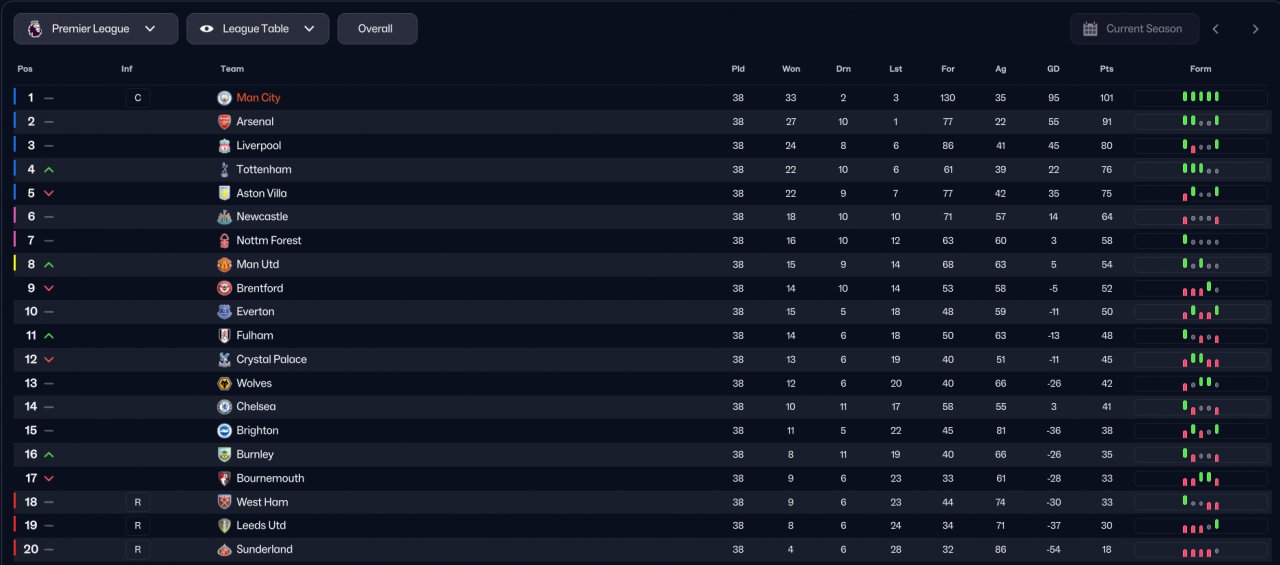
Task: Click the Premier League logo icon
Action: [x=34, y=29]
